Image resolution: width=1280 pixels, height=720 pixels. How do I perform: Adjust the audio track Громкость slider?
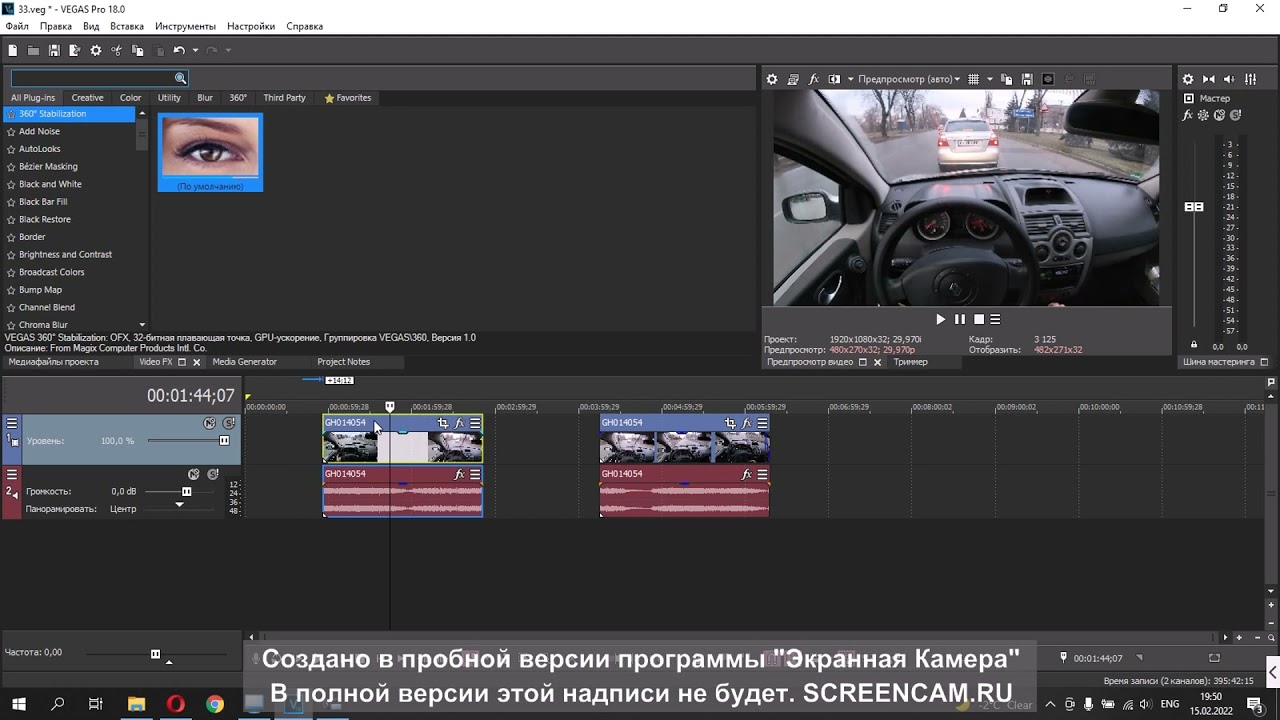click(x=186, y=491)
